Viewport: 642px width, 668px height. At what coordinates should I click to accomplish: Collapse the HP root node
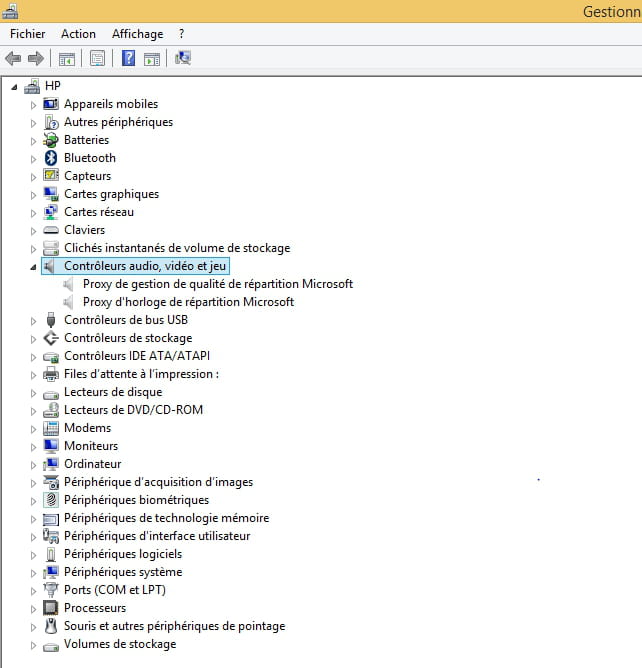[x=14, y=87]
